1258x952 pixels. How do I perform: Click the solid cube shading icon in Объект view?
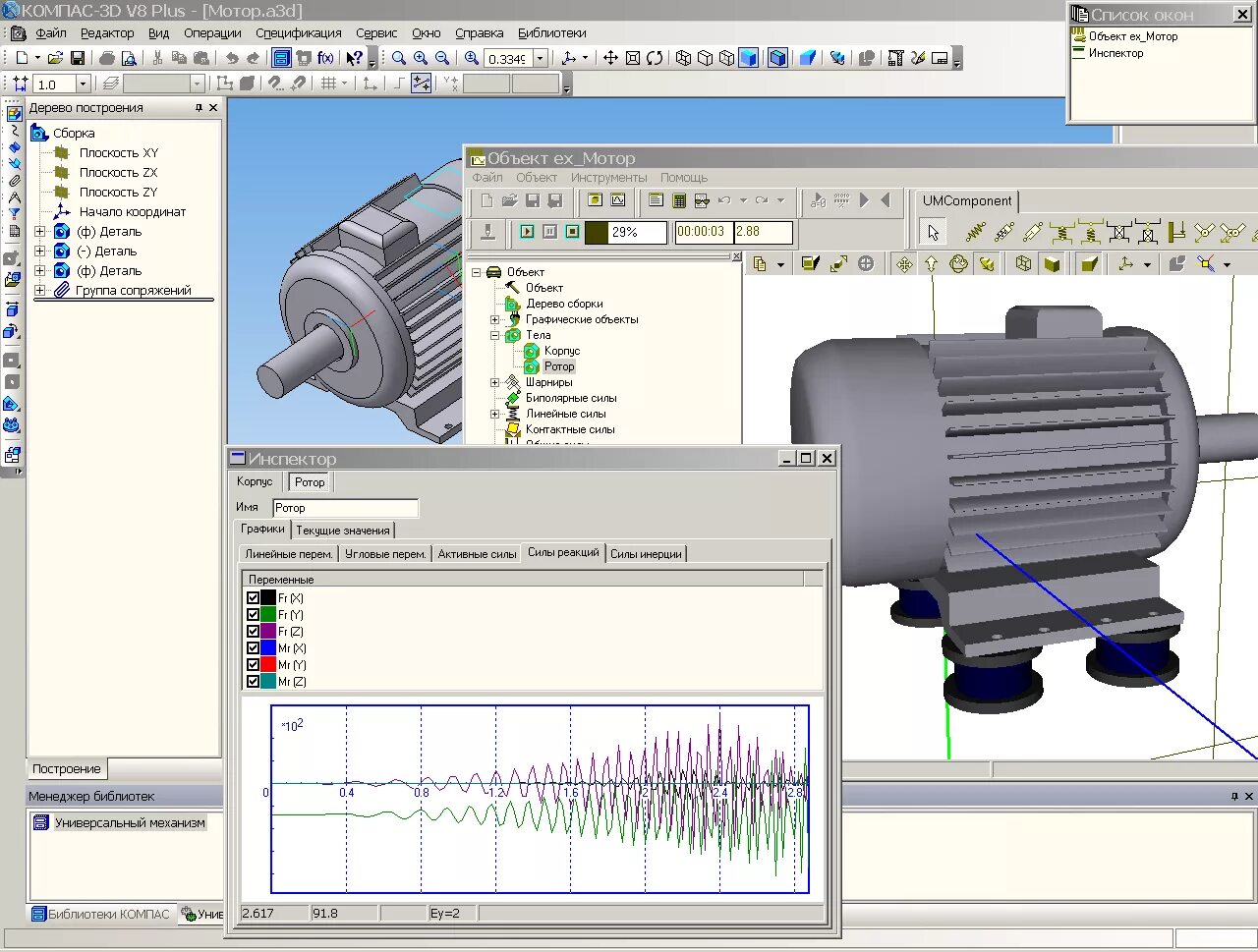coord(1052,263)
